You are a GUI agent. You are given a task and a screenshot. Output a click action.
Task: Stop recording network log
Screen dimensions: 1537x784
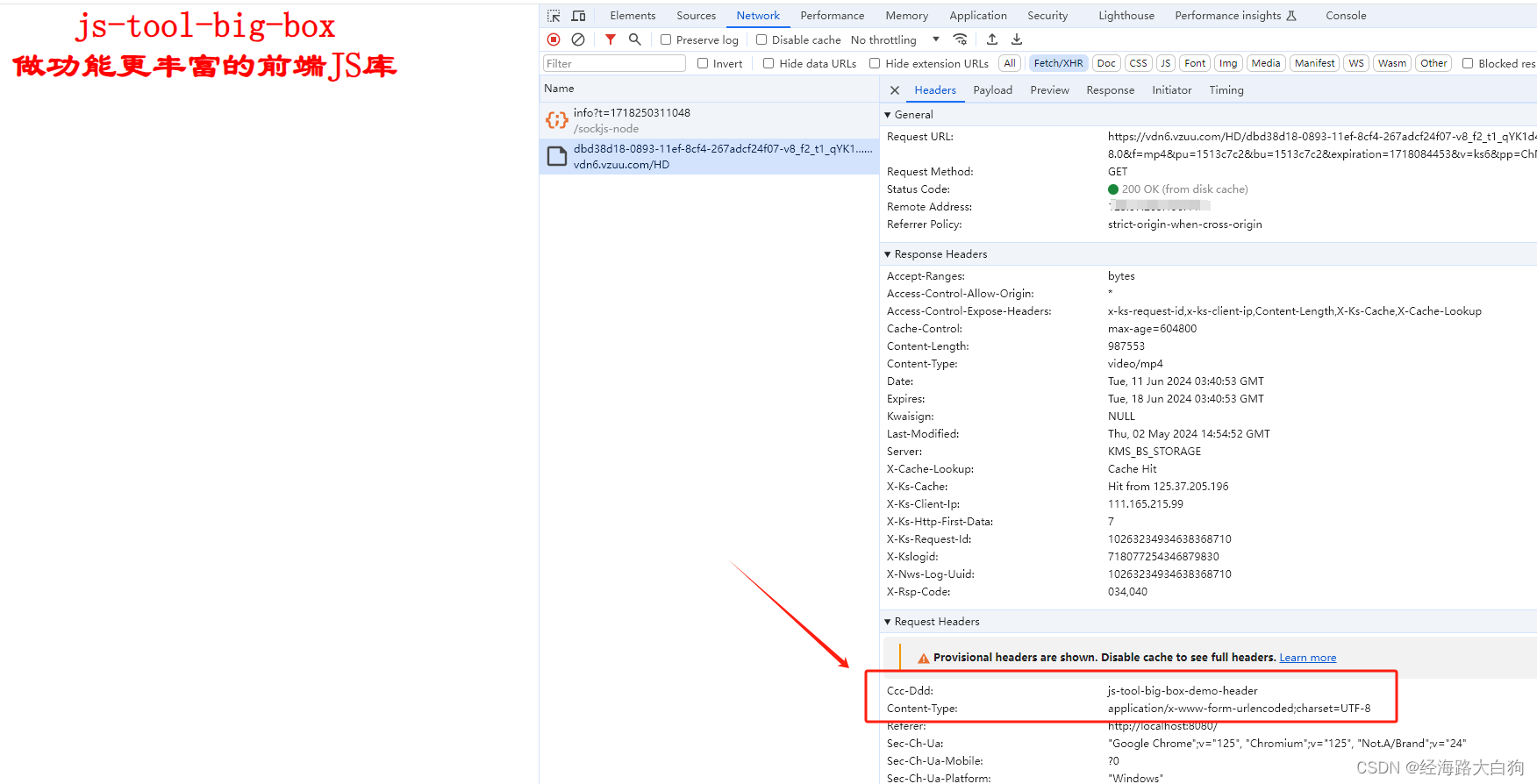[554, 39]
